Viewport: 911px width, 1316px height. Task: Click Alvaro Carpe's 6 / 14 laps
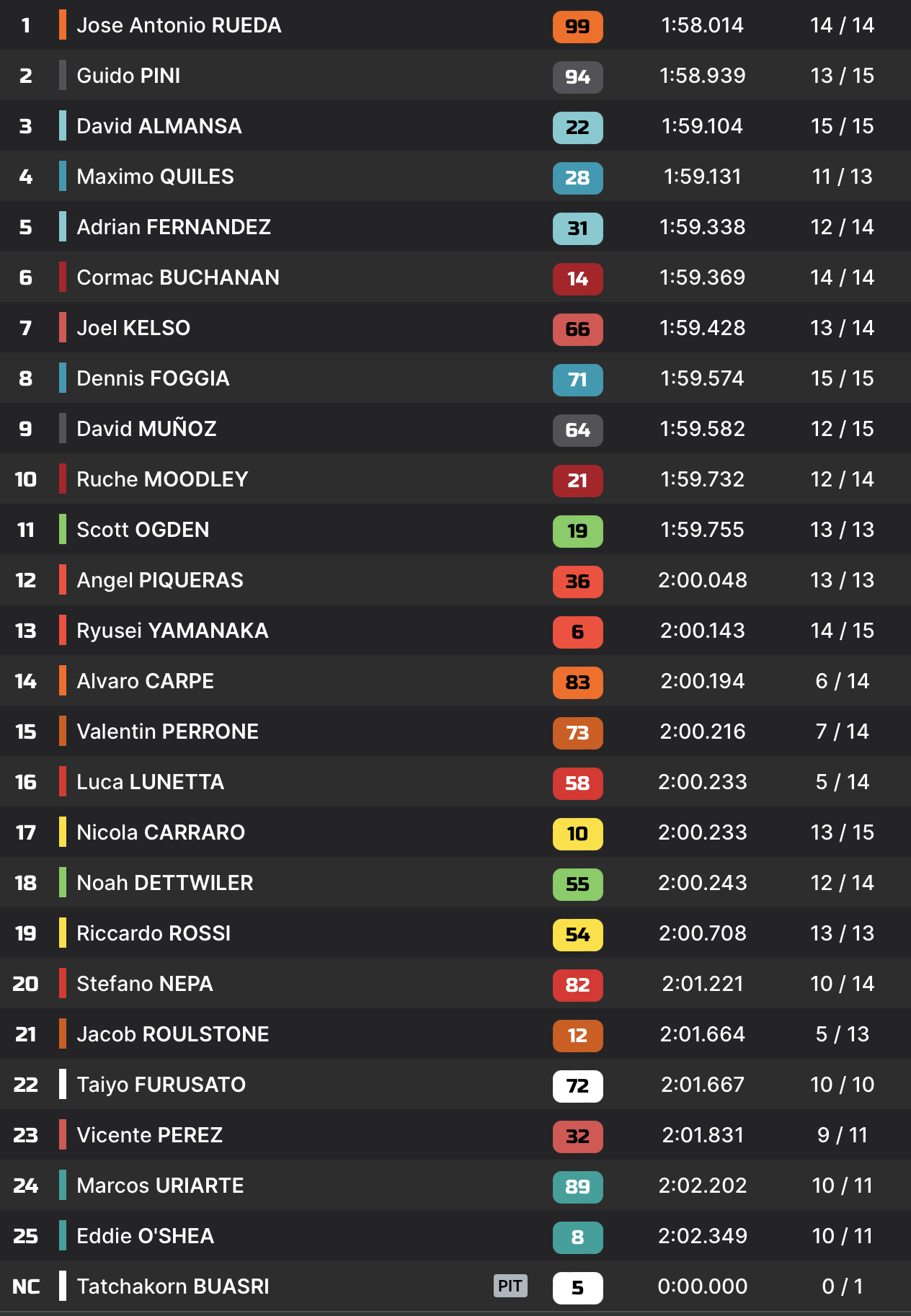pyautogui.click(x=842, y=681)
